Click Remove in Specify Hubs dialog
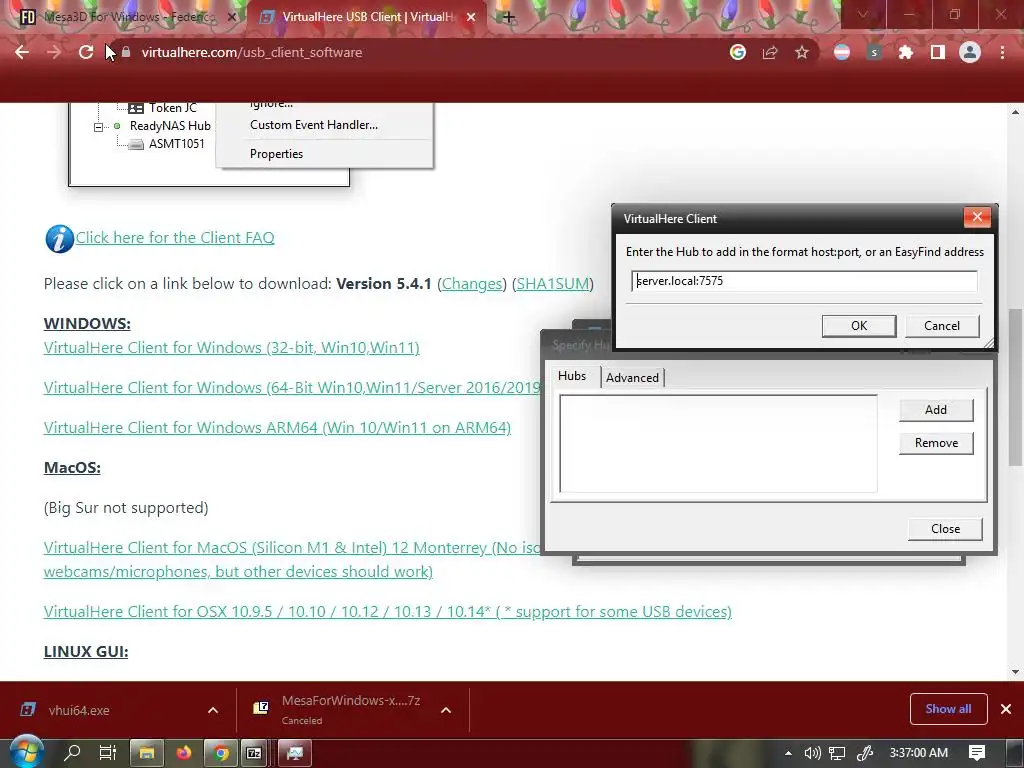The image size is (1024, 768). click(x=936, y=443)
